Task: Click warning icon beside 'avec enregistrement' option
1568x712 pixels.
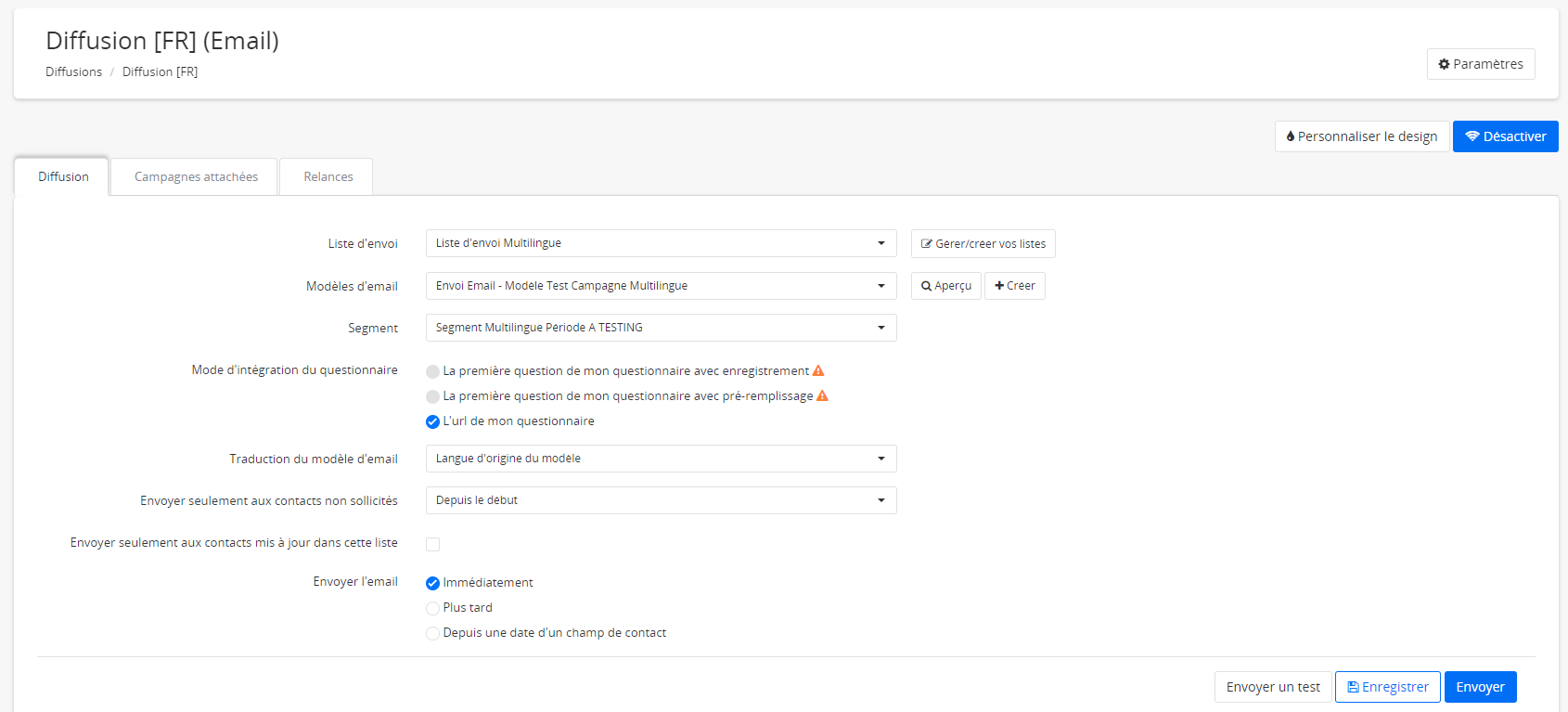Action: pyautogui.click(x=818, y=370)
